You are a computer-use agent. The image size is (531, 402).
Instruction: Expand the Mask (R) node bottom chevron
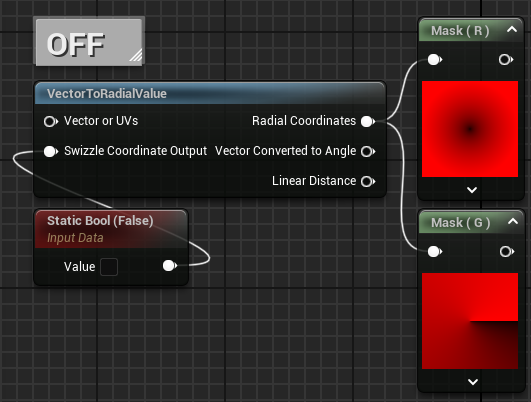(472, 190)
